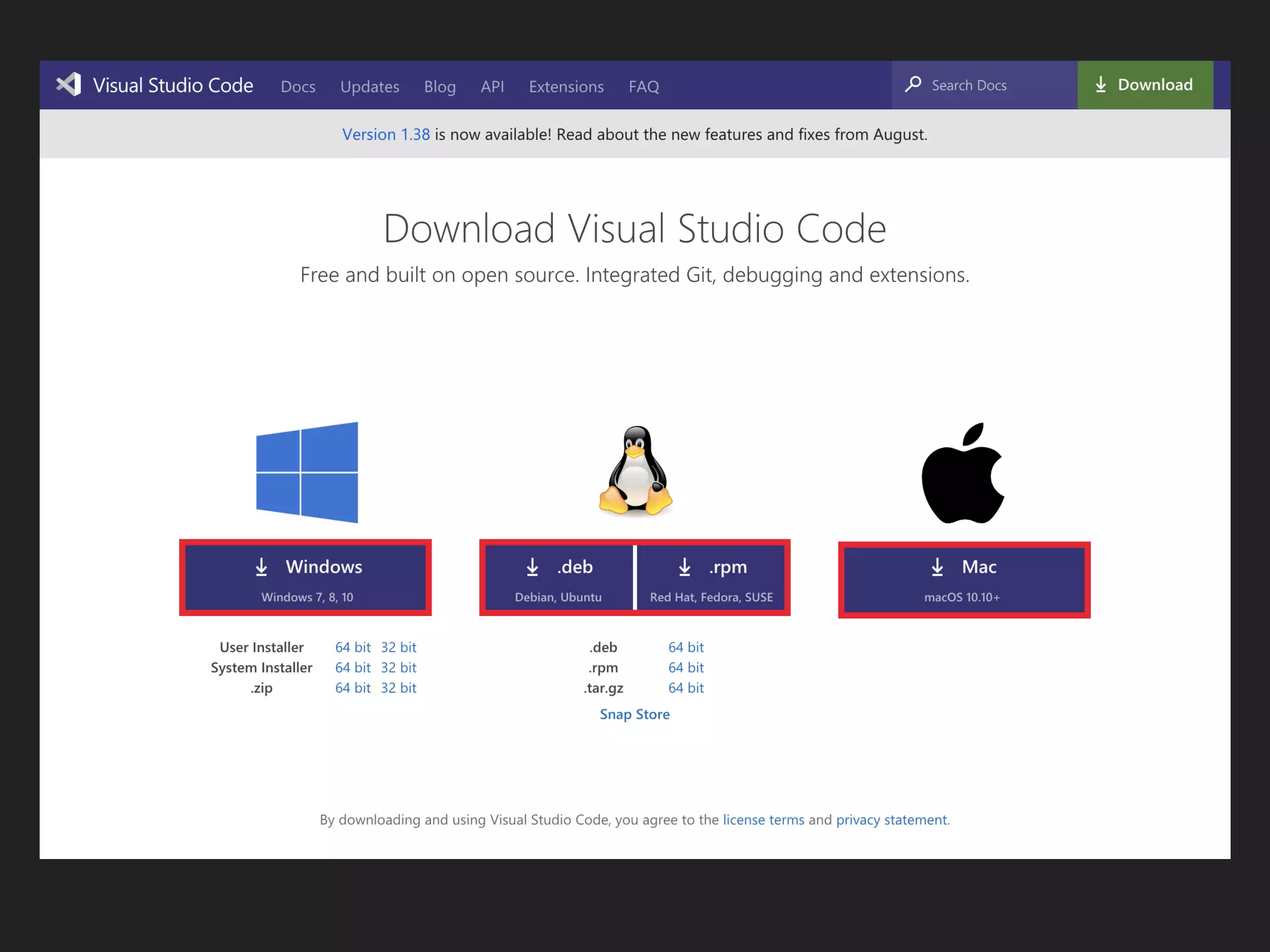
Task: Read the license terms link
Action: click(x=763, y=819)
